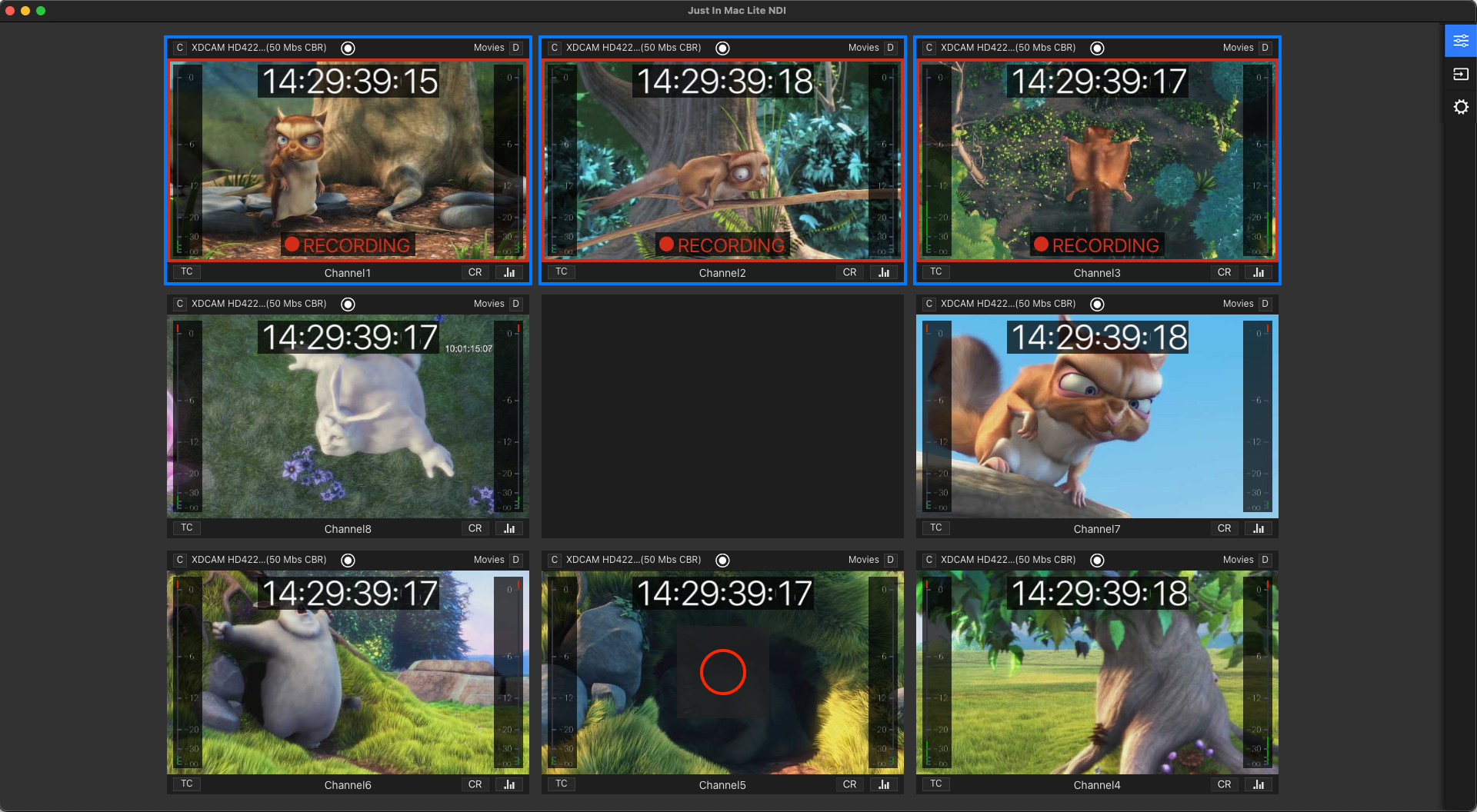
Task: Click the CR button under Channel4
Action: (1224, 784)
